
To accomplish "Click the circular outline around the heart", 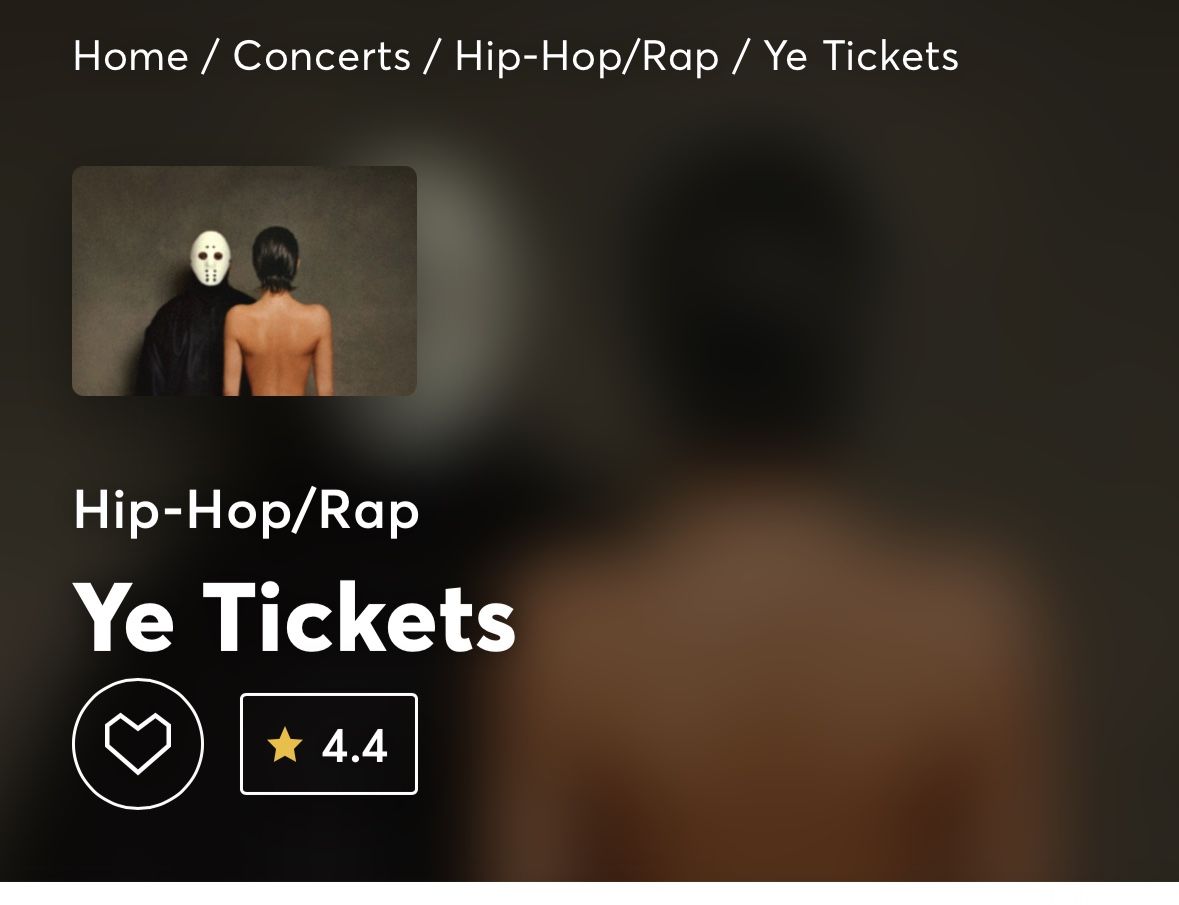I will coord(138,743).
